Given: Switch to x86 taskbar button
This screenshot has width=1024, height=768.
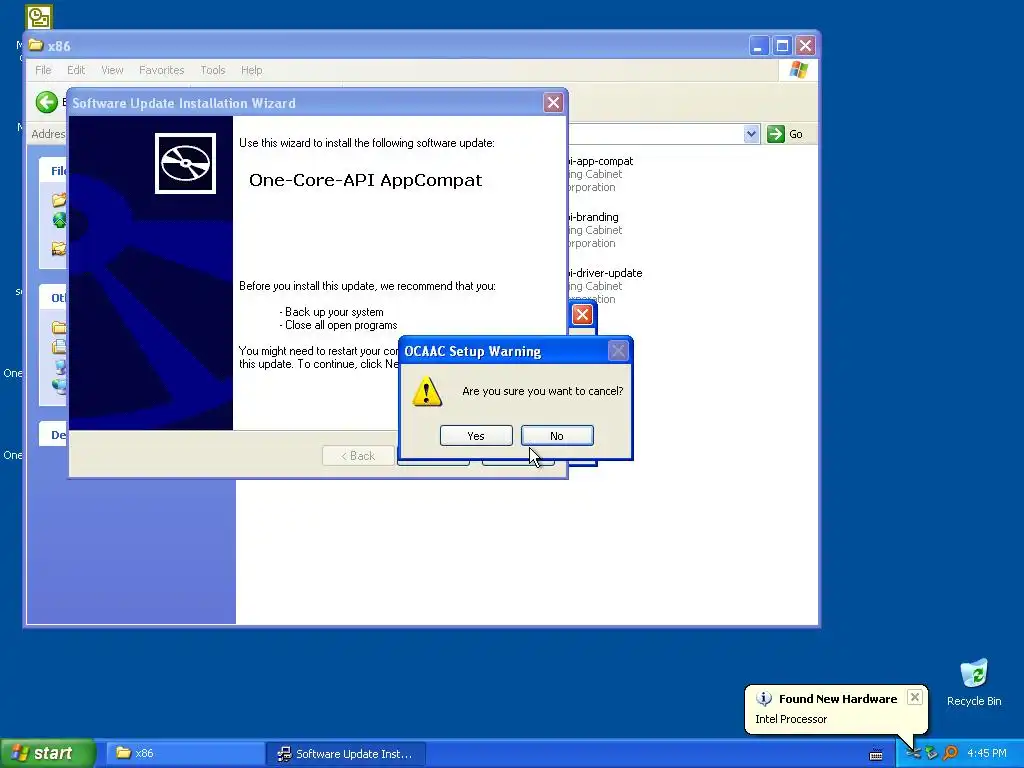Looking at the screenshot, I should click(x=185, y=754).
